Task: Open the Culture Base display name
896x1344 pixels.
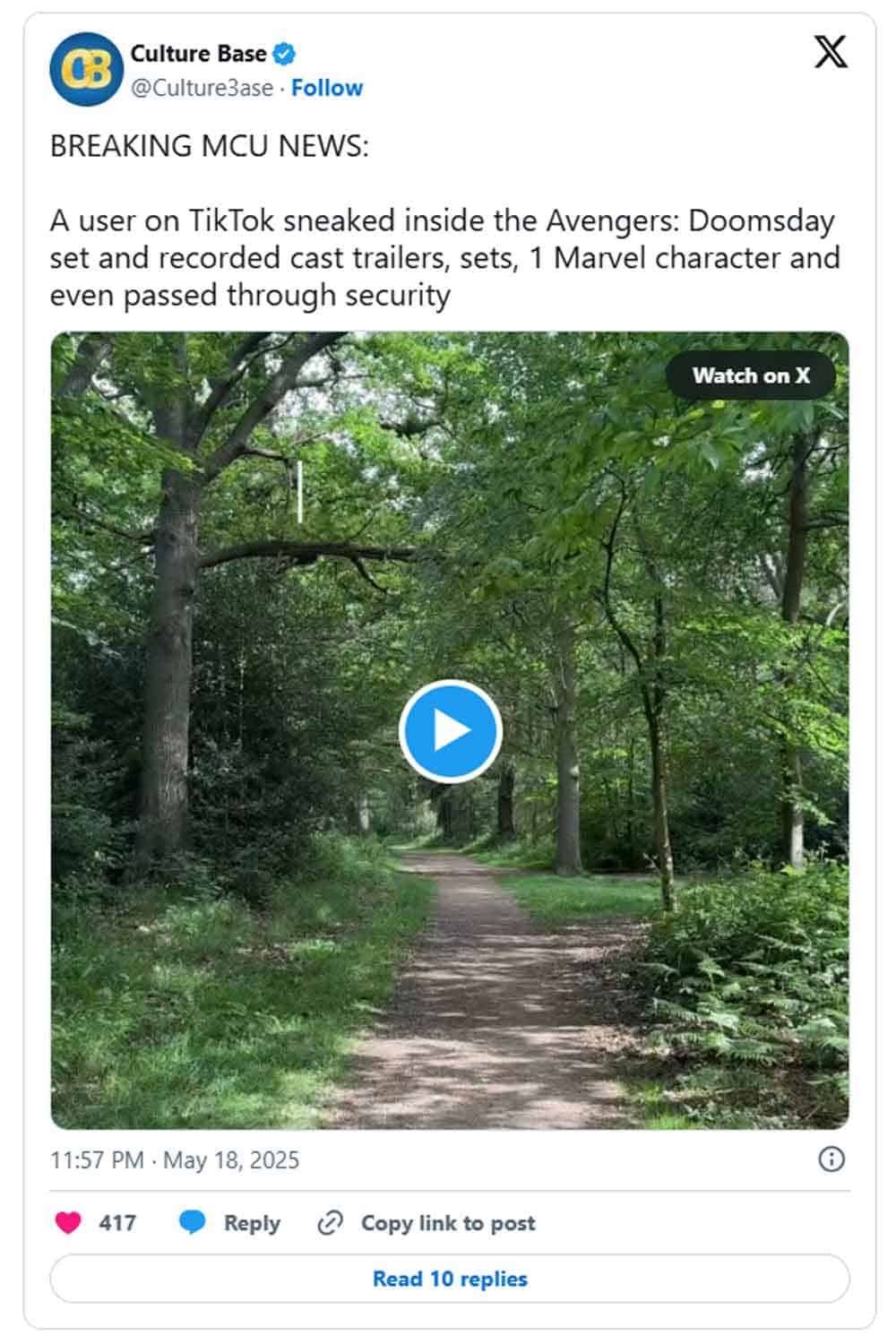Action: click(x=198, y=54)
